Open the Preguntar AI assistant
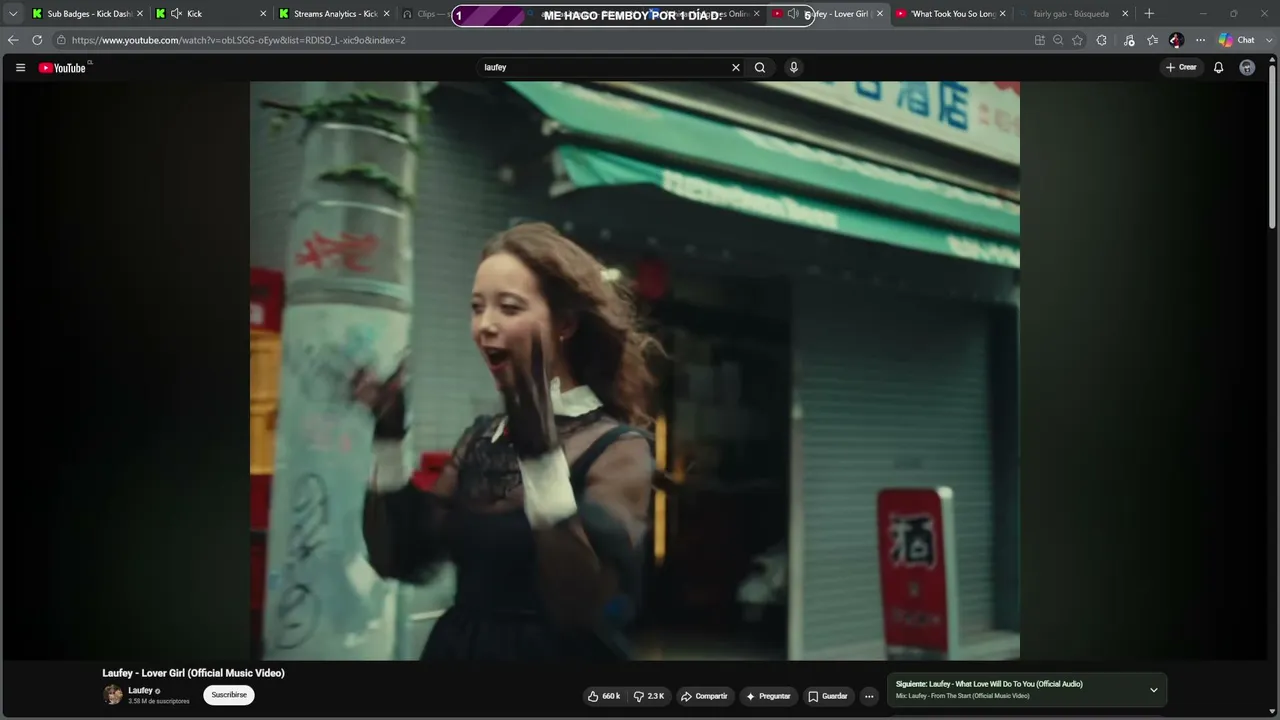The height and width of the screenshot is (720, 1280). [x=768, y=696]
